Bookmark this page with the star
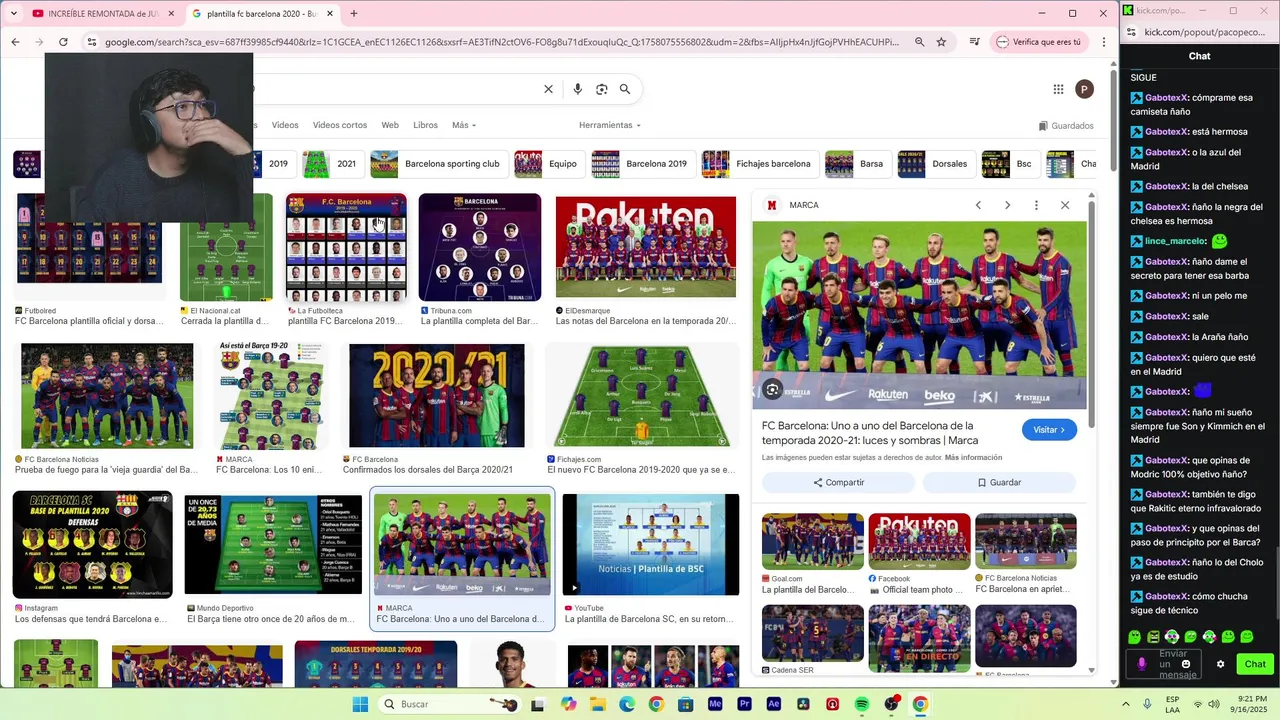Viewport: 1280px width, 720px height. (x=941, y=42)
